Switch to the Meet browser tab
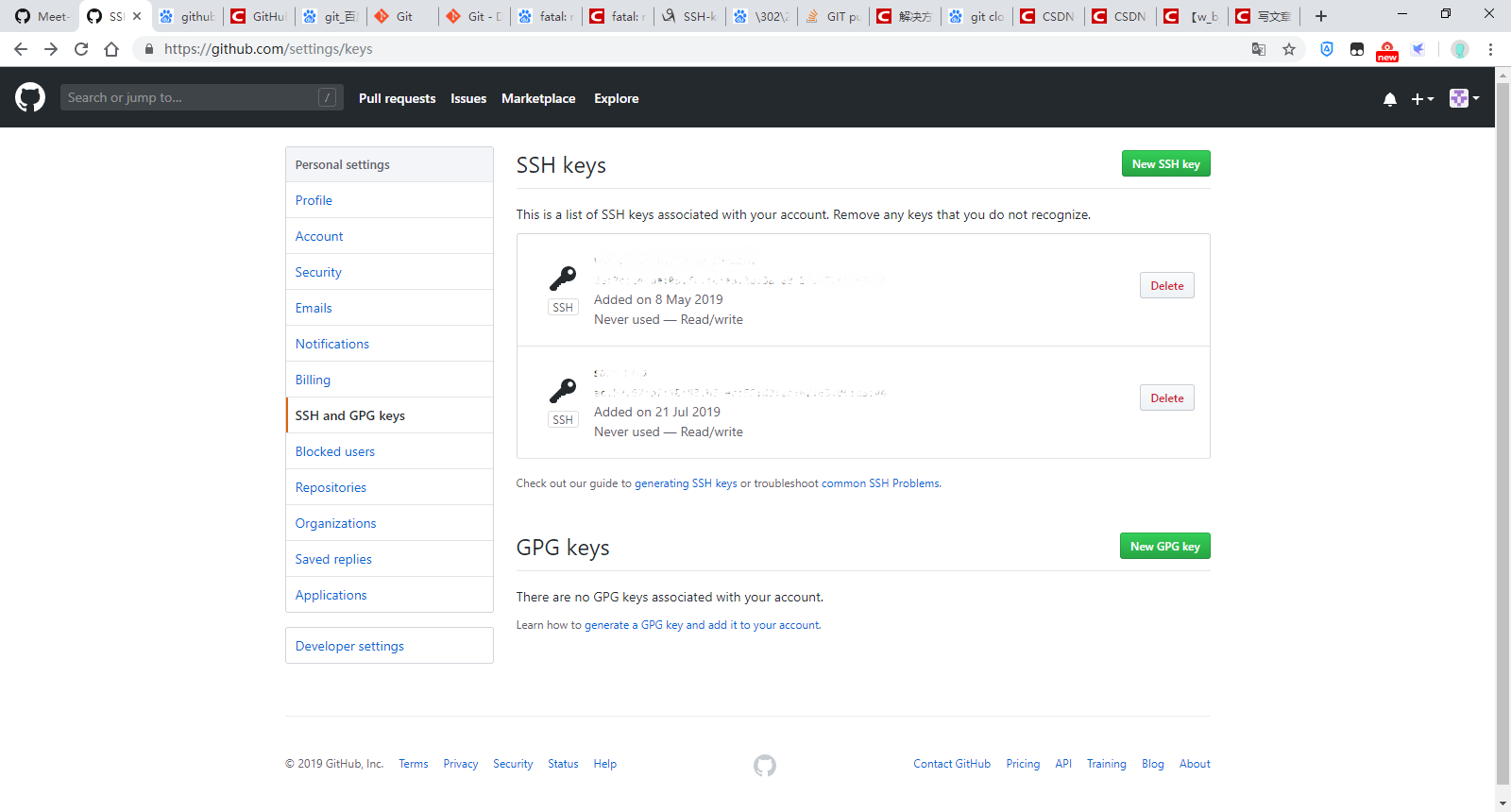 coord(42,16)
